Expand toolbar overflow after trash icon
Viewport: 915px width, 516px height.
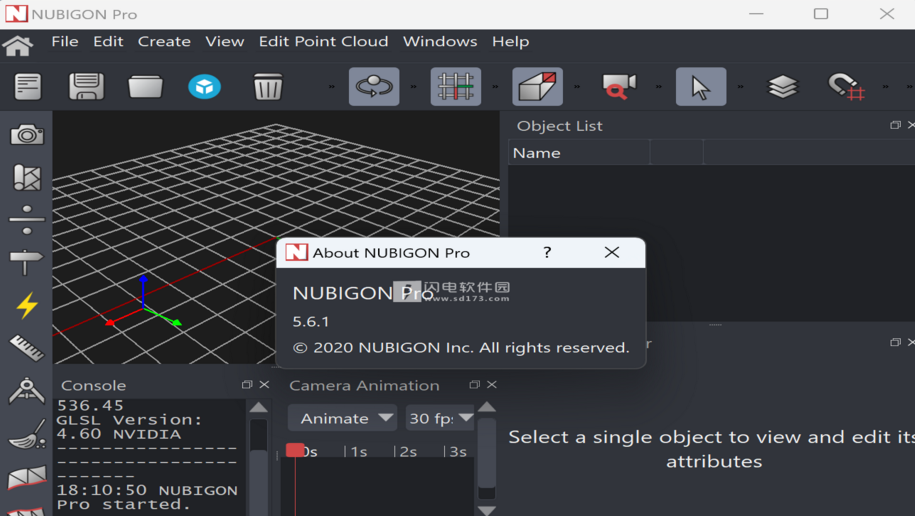point(331,86)
